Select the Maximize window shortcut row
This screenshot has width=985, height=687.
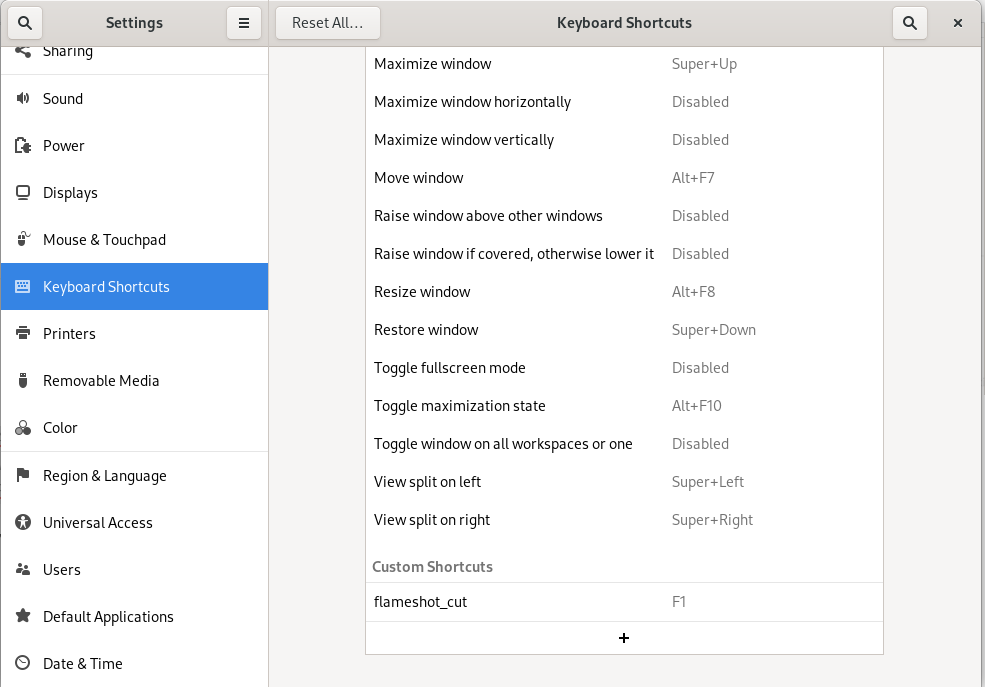coord(624,64)
